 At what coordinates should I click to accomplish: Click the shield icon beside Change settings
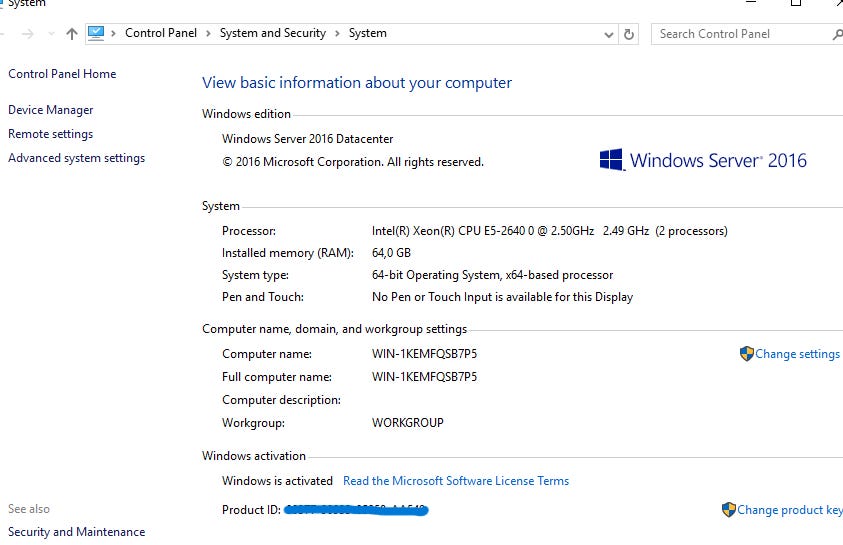tap(746, 354)
